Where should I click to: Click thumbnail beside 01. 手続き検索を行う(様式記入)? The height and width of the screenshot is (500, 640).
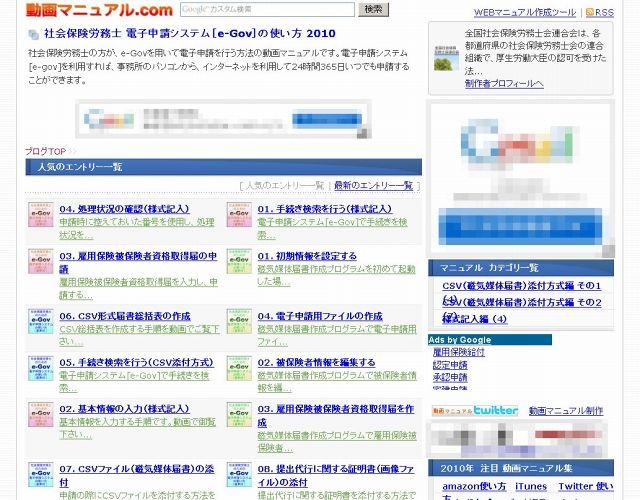(x=239, y=214)
